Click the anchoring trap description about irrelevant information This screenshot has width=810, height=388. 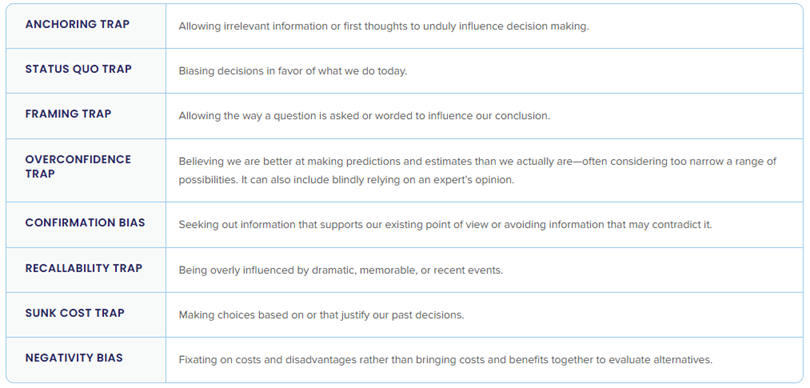click(384, 26)
